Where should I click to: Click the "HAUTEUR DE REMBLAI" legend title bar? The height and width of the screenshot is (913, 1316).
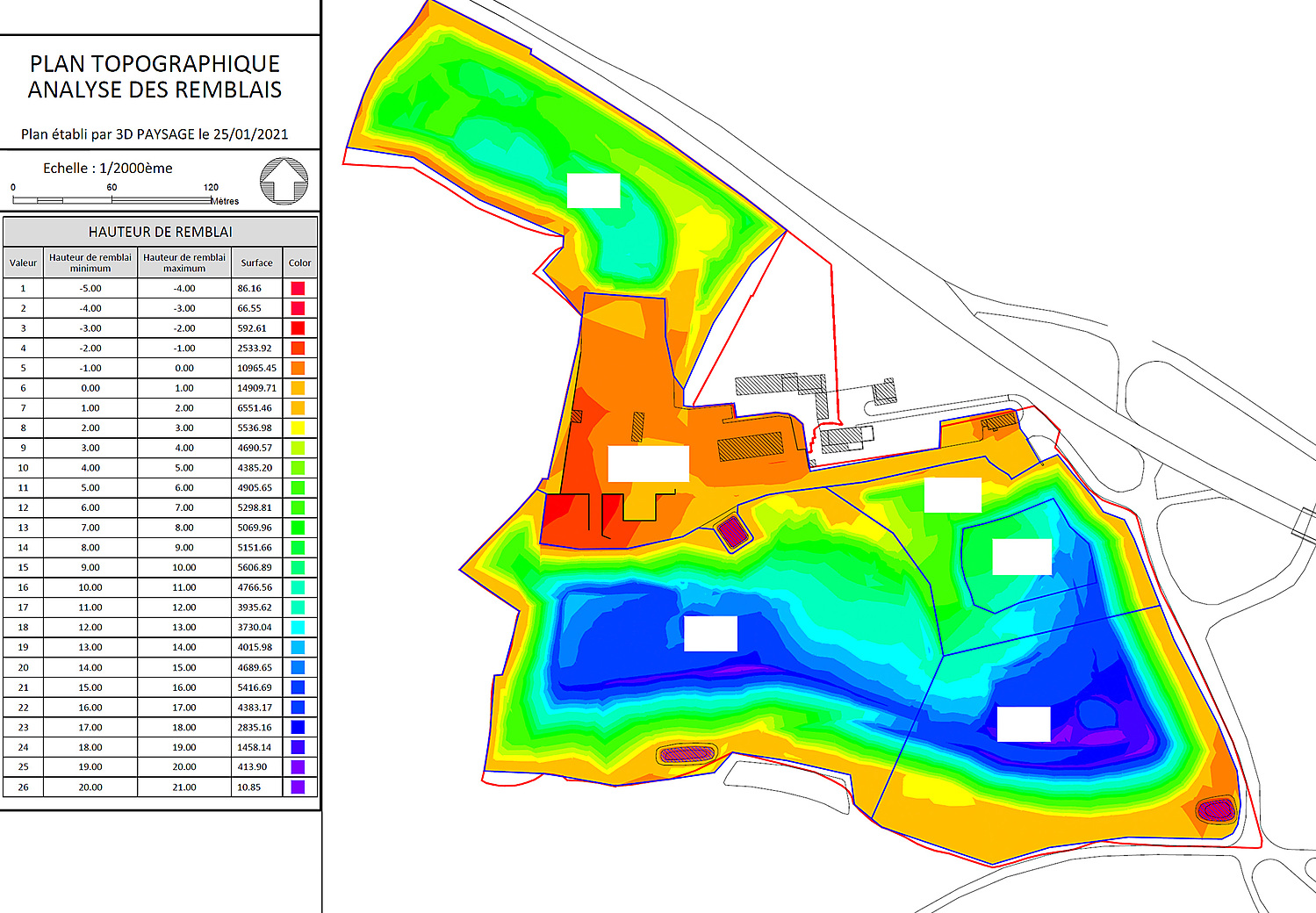(160, 232)
